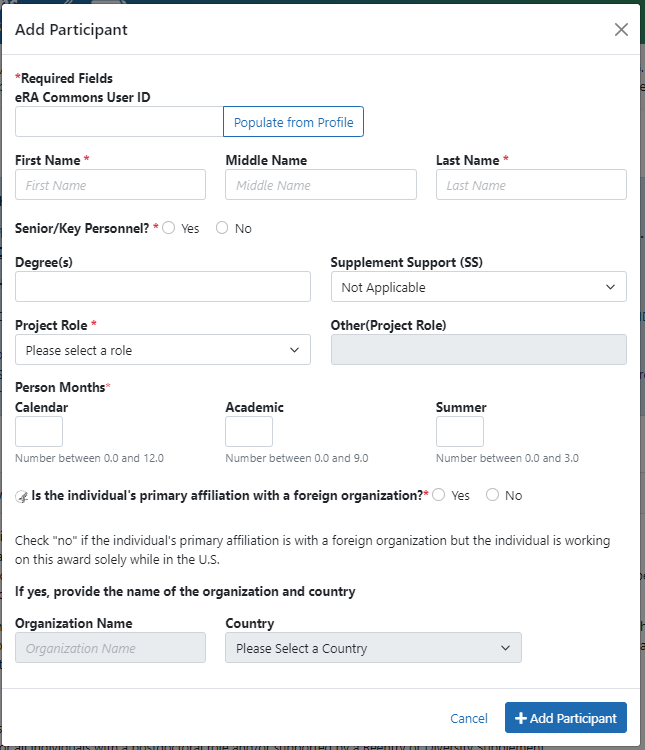Choose No for foreign organization affiliation
The image size is (645, 750).
493,495
